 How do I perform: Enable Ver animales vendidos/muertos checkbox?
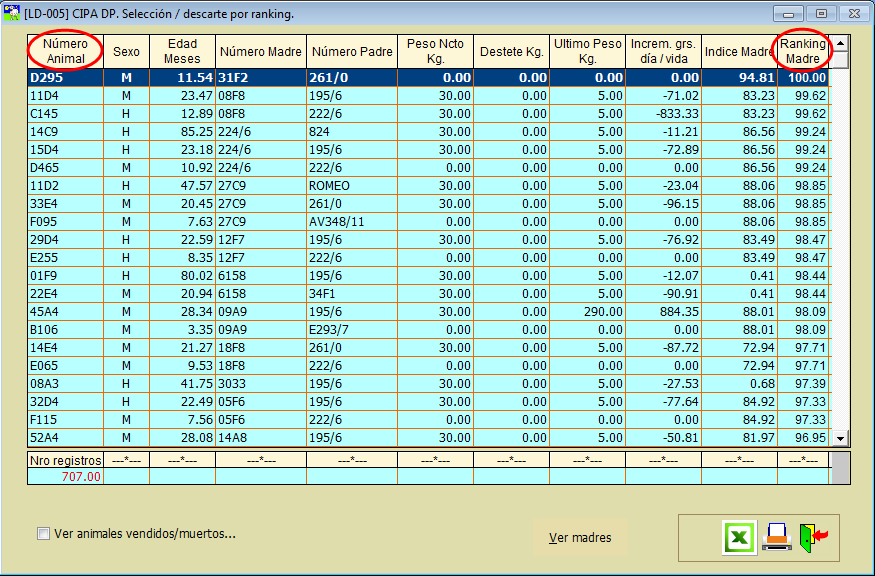43,534
